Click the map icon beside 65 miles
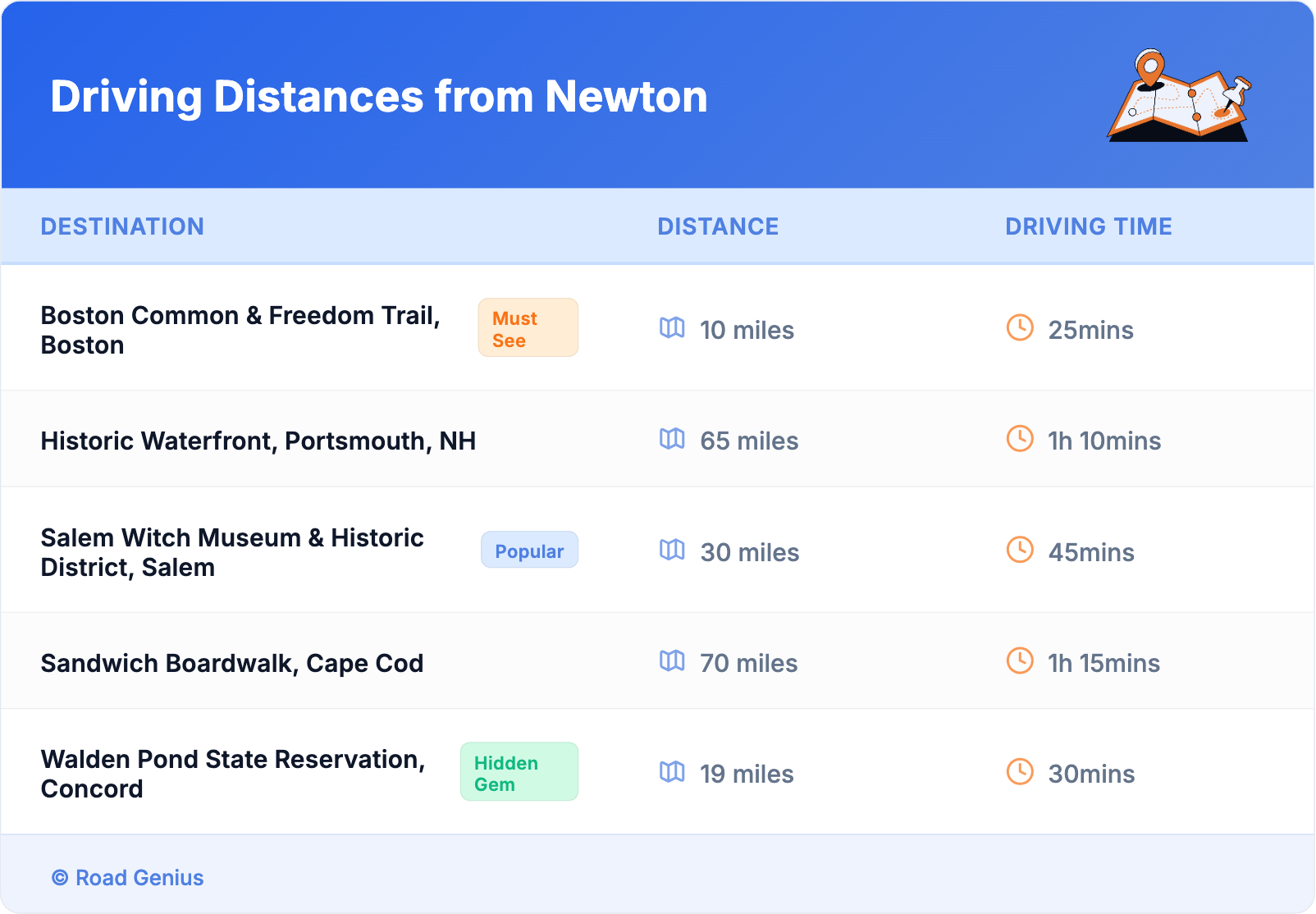 pos(672,439)
